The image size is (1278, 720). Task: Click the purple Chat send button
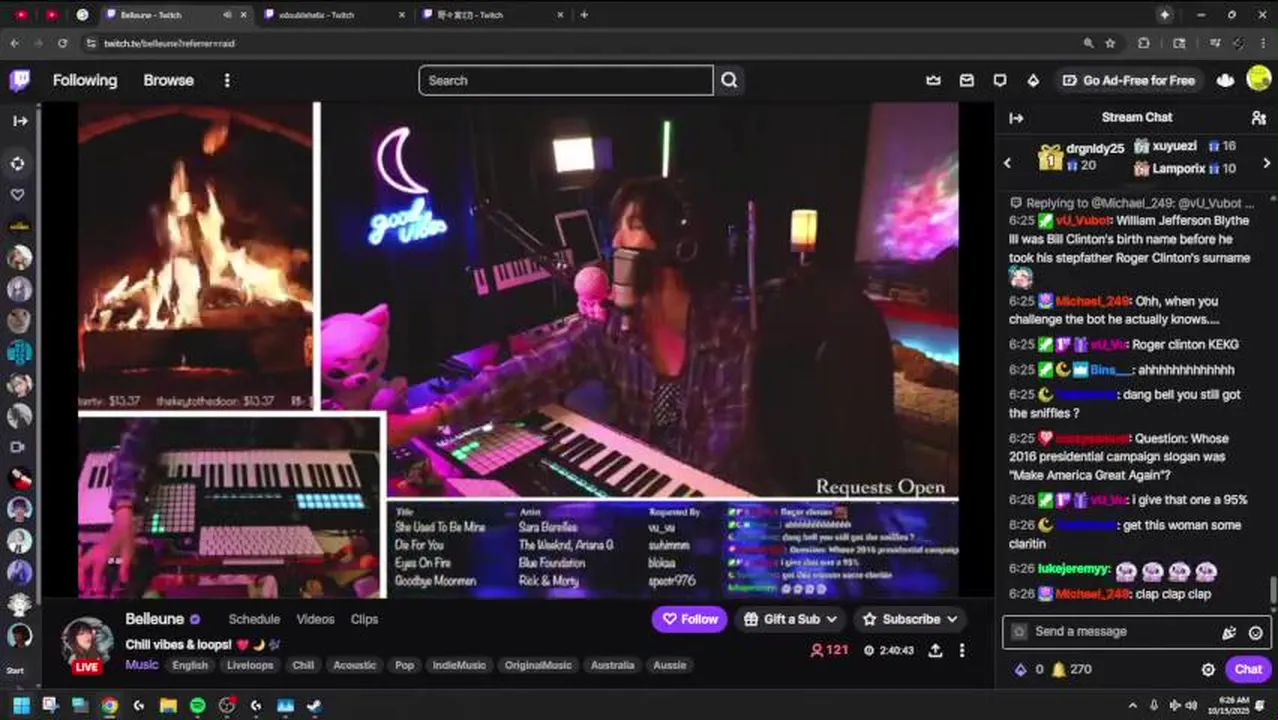coord(1248,670)
